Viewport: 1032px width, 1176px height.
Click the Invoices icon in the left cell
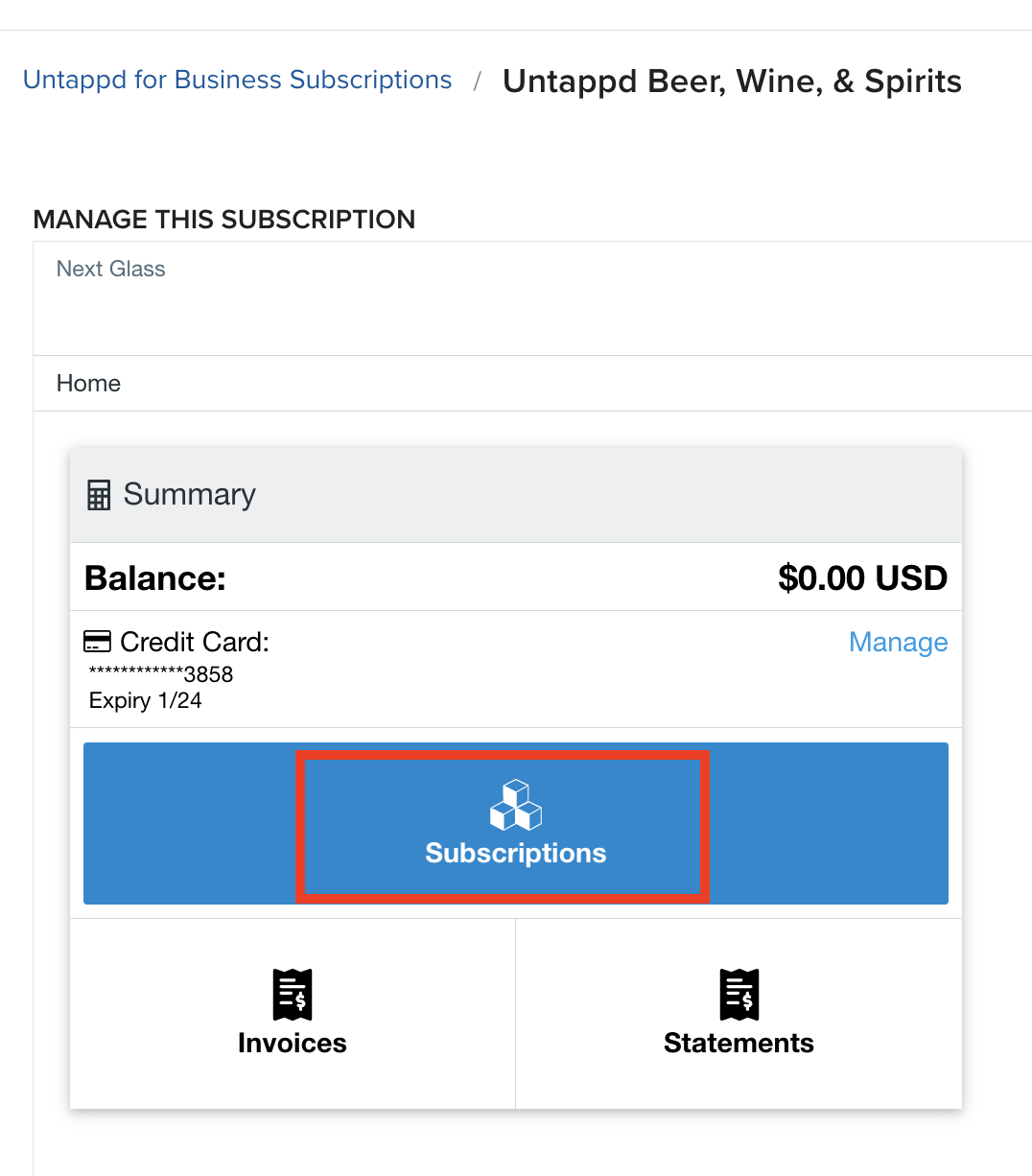click(292, 995)
